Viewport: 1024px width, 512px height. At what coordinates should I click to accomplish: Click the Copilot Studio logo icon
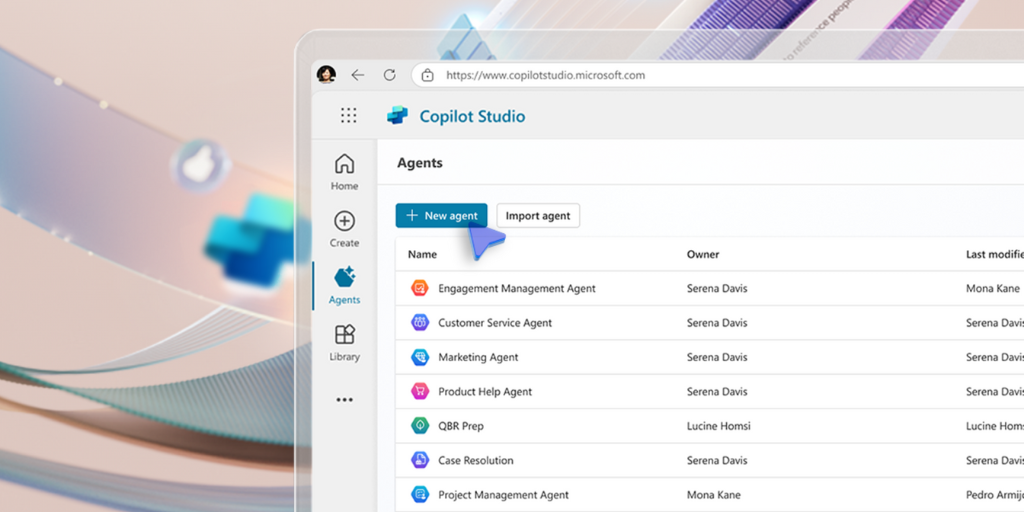tap(397, 116)
